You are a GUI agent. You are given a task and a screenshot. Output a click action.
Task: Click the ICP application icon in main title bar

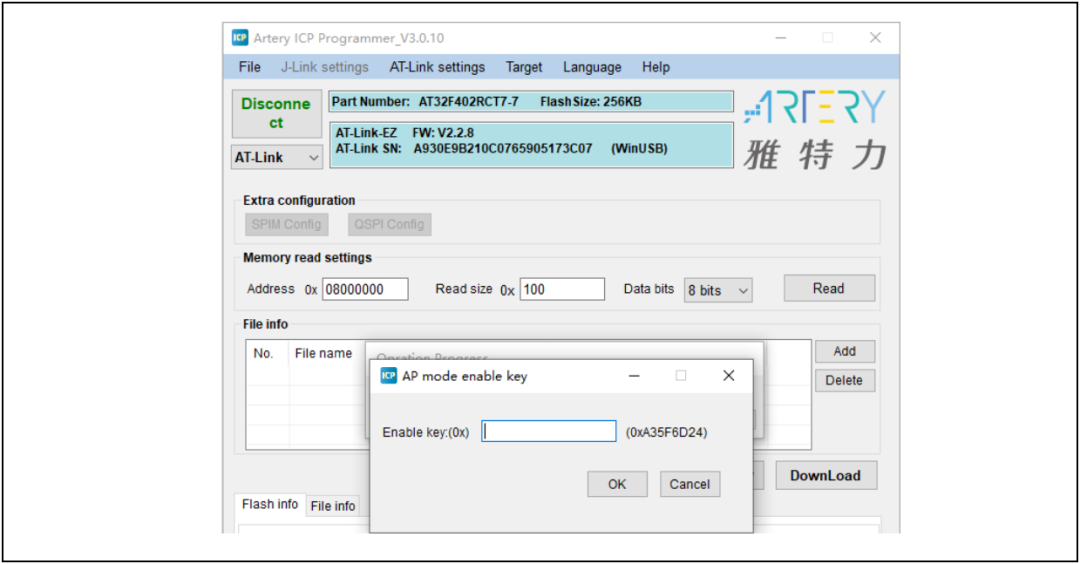pyautogui.click(x=240, y=37)
